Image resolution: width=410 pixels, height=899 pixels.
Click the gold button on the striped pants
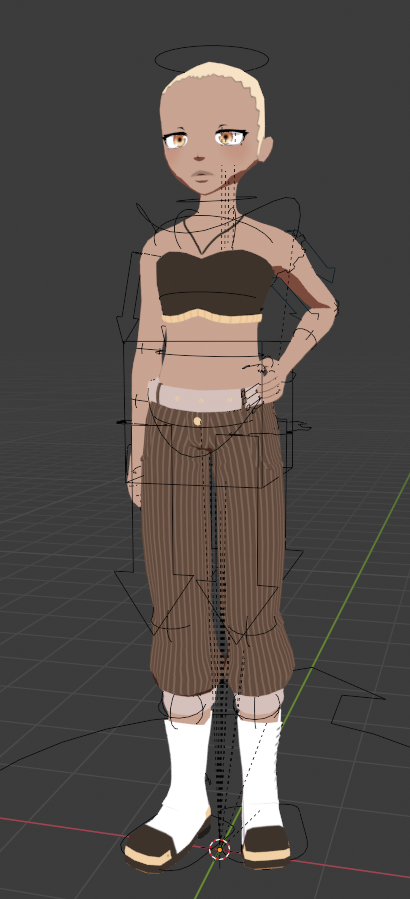point(197,421)
